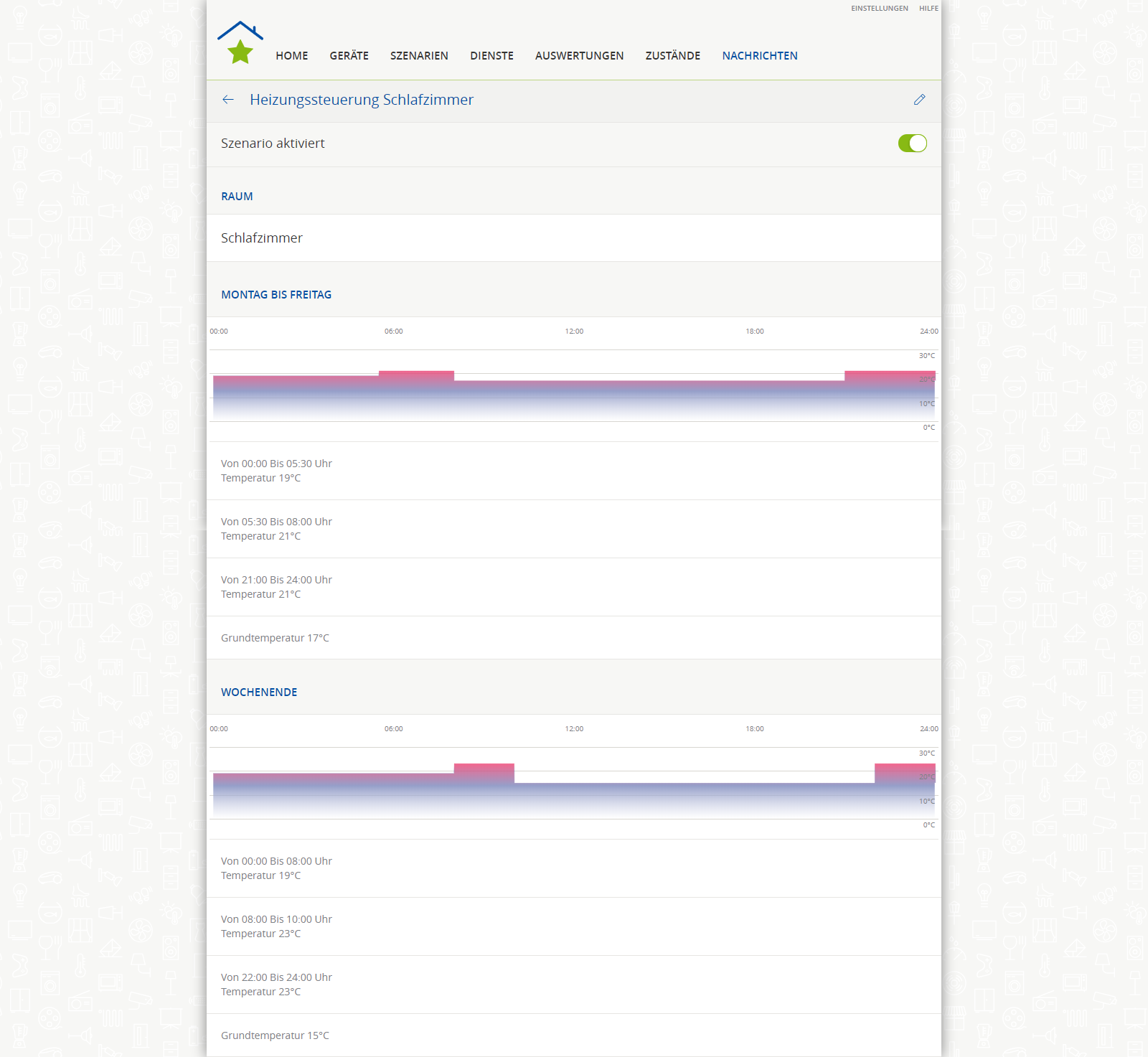The width and height of the screenshot is (1148, 1057).
Task: Open the DIENSTE menu
Action: point(491,56)
